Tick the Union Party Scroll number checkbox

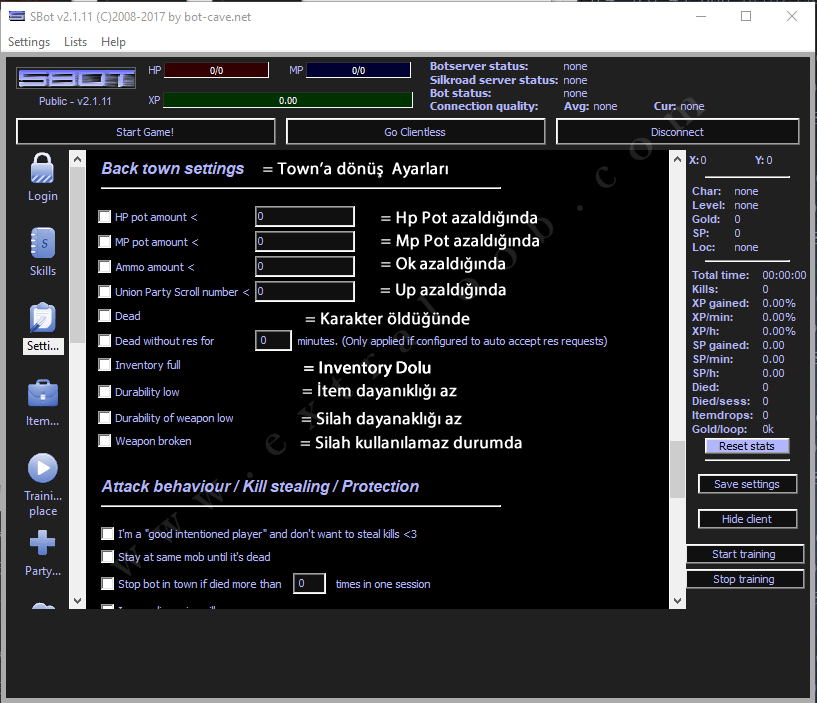[x=105, y=292]
